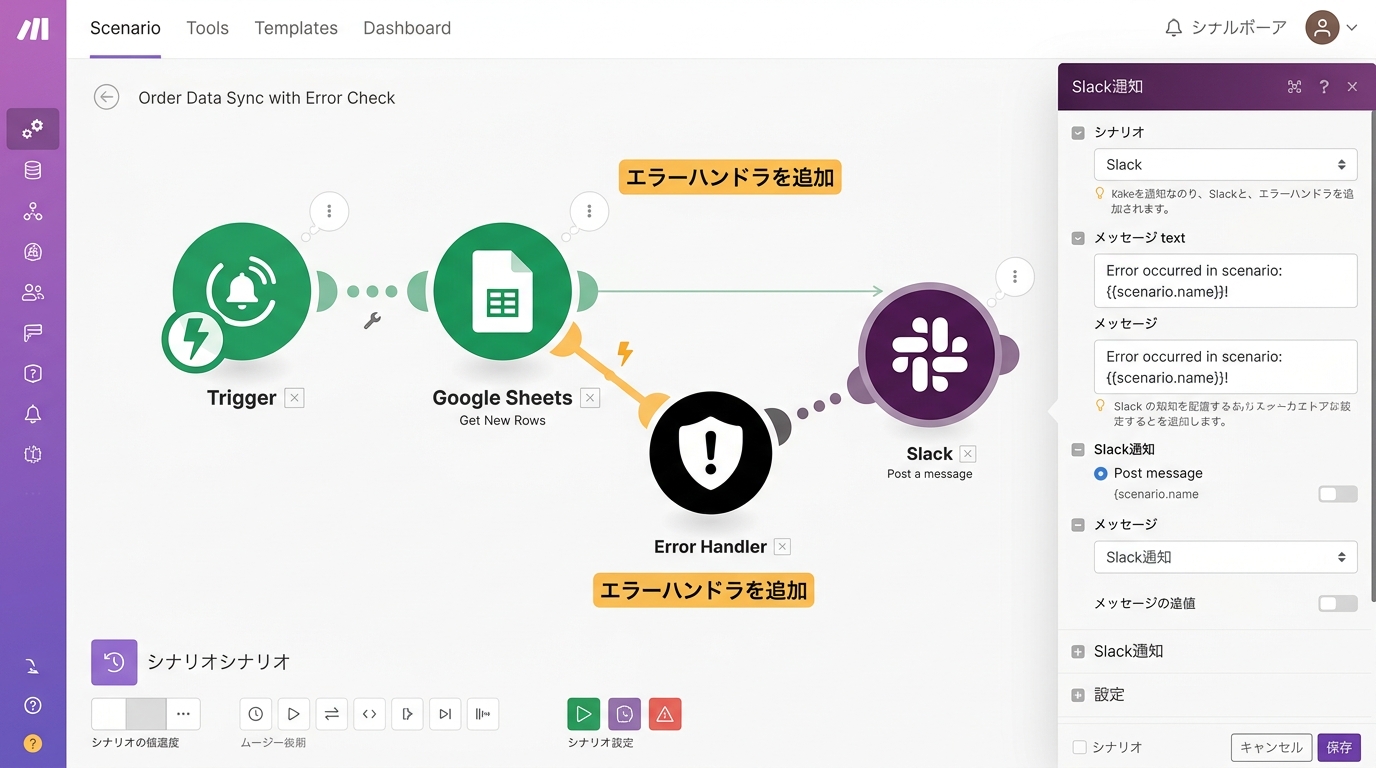The image size is (1376, 768).
Task: Click the red warning triangle toolbar button
Action: 665,714
